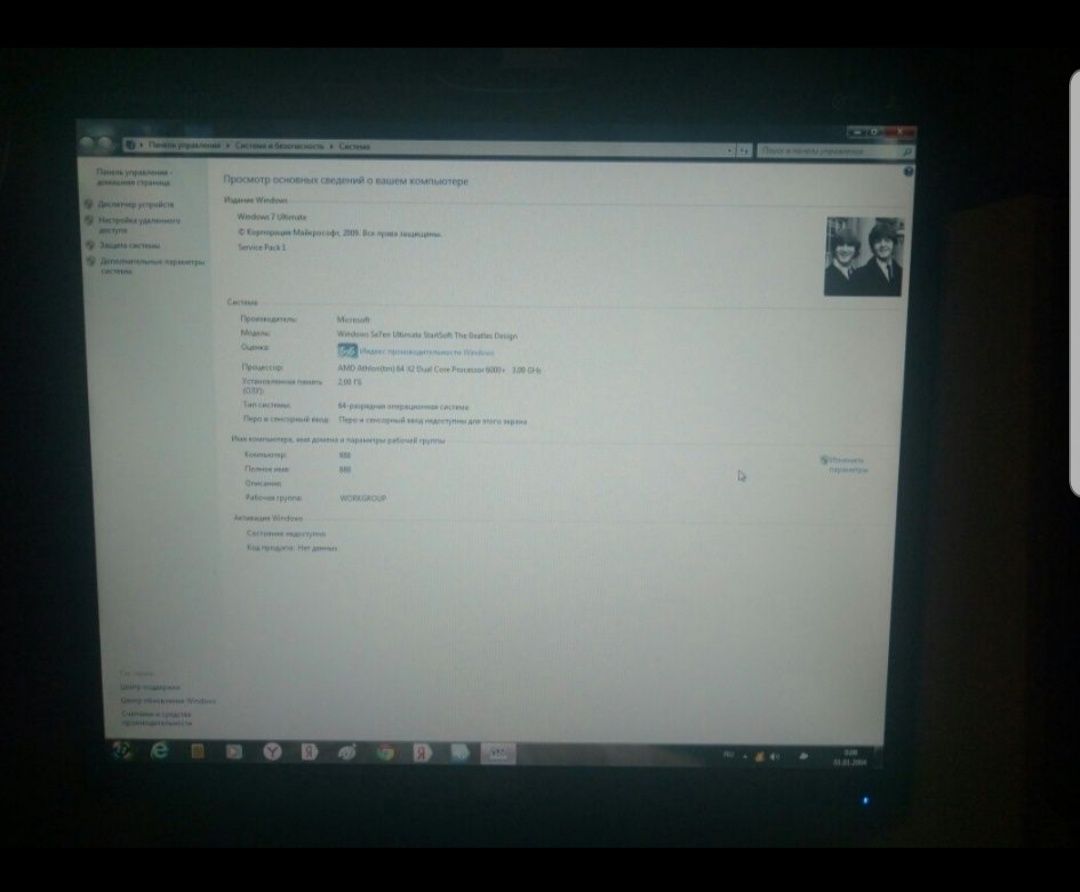This screenshot has height=892, width=1080.
Task: Click the Show desktop strip
Action: tap(878, 758)
